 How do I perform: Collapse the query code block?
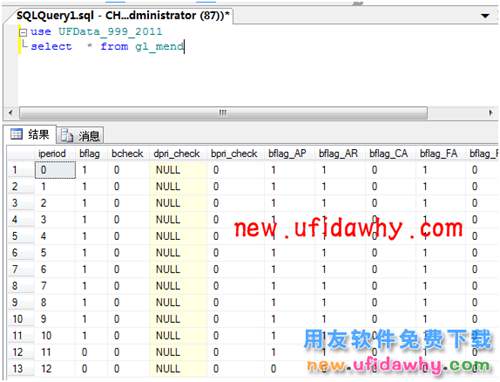(x=23, y=33)
